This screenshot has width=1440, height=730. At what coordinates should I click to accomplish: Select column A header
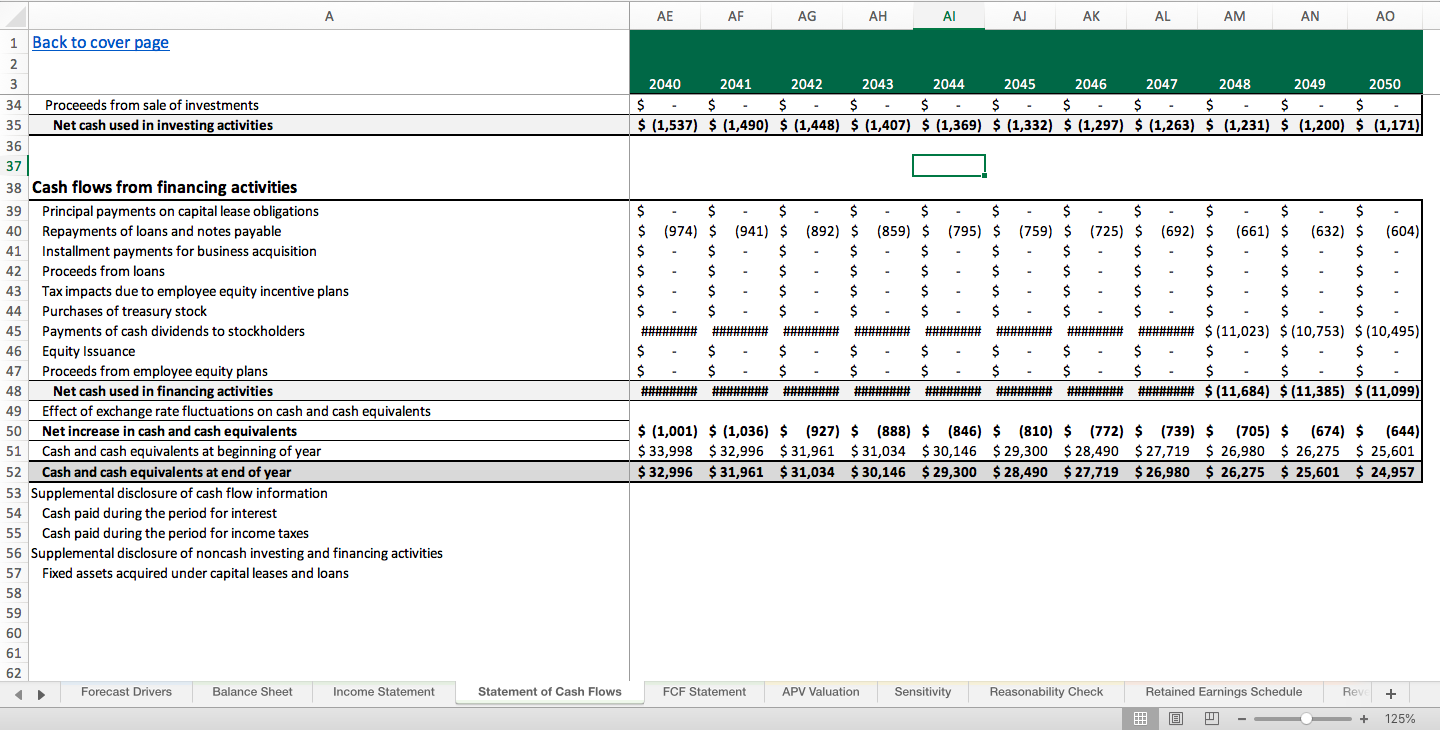(x=329, y=16)
